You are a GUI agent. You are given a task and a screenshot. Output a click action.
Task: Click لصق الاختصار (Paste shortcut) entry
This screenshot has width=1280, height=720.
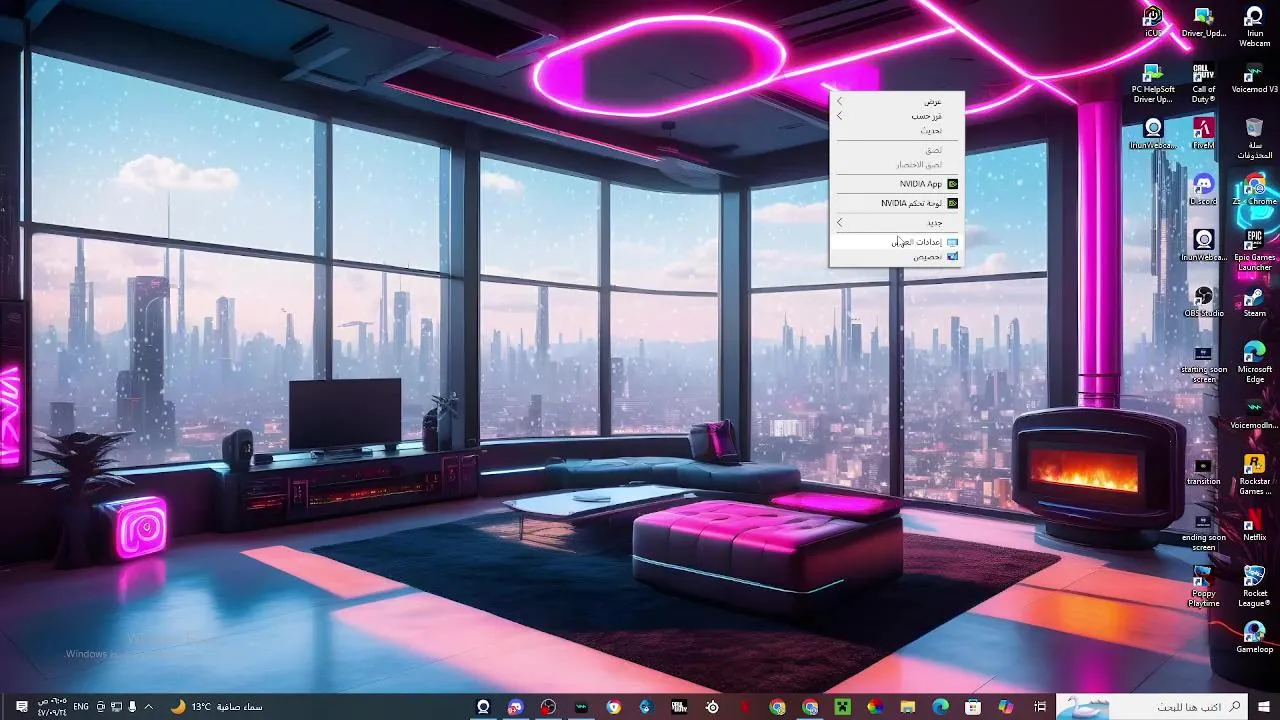coord(897,164)
